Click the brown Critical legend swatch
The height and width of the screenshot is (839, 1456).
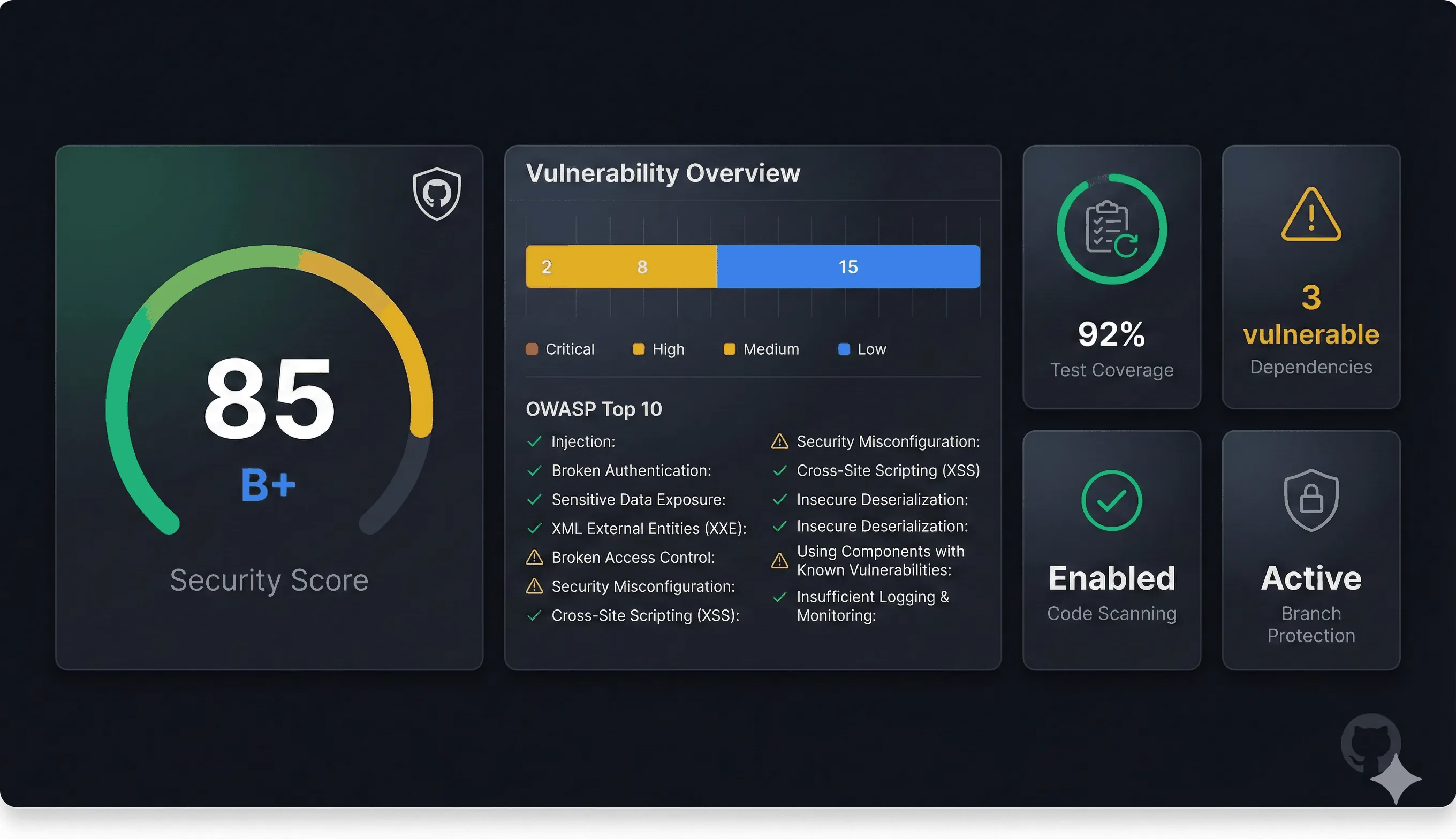(532, 349)
